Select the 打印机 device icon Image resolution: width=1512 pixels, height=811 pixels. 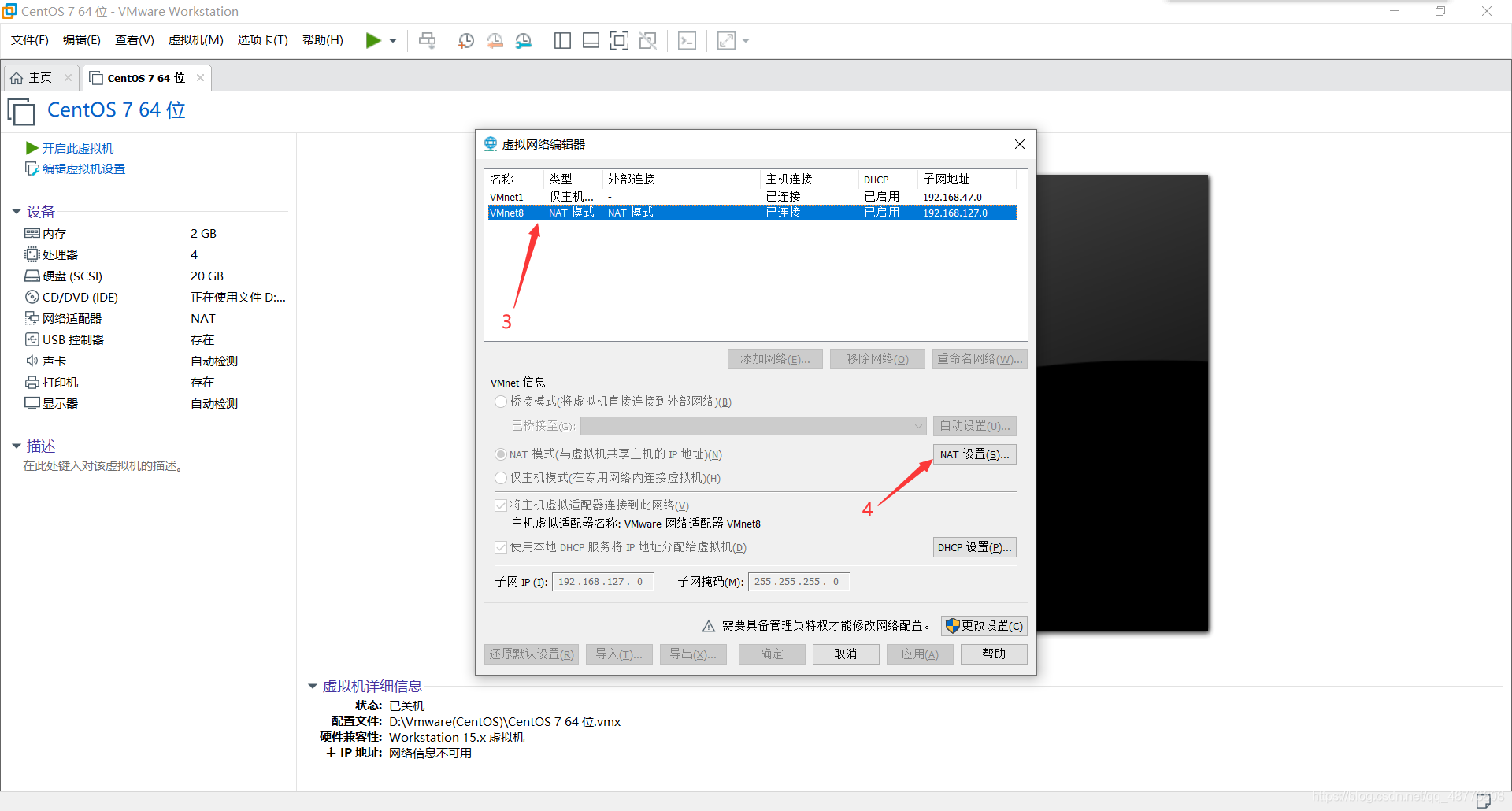pos(32,382)
